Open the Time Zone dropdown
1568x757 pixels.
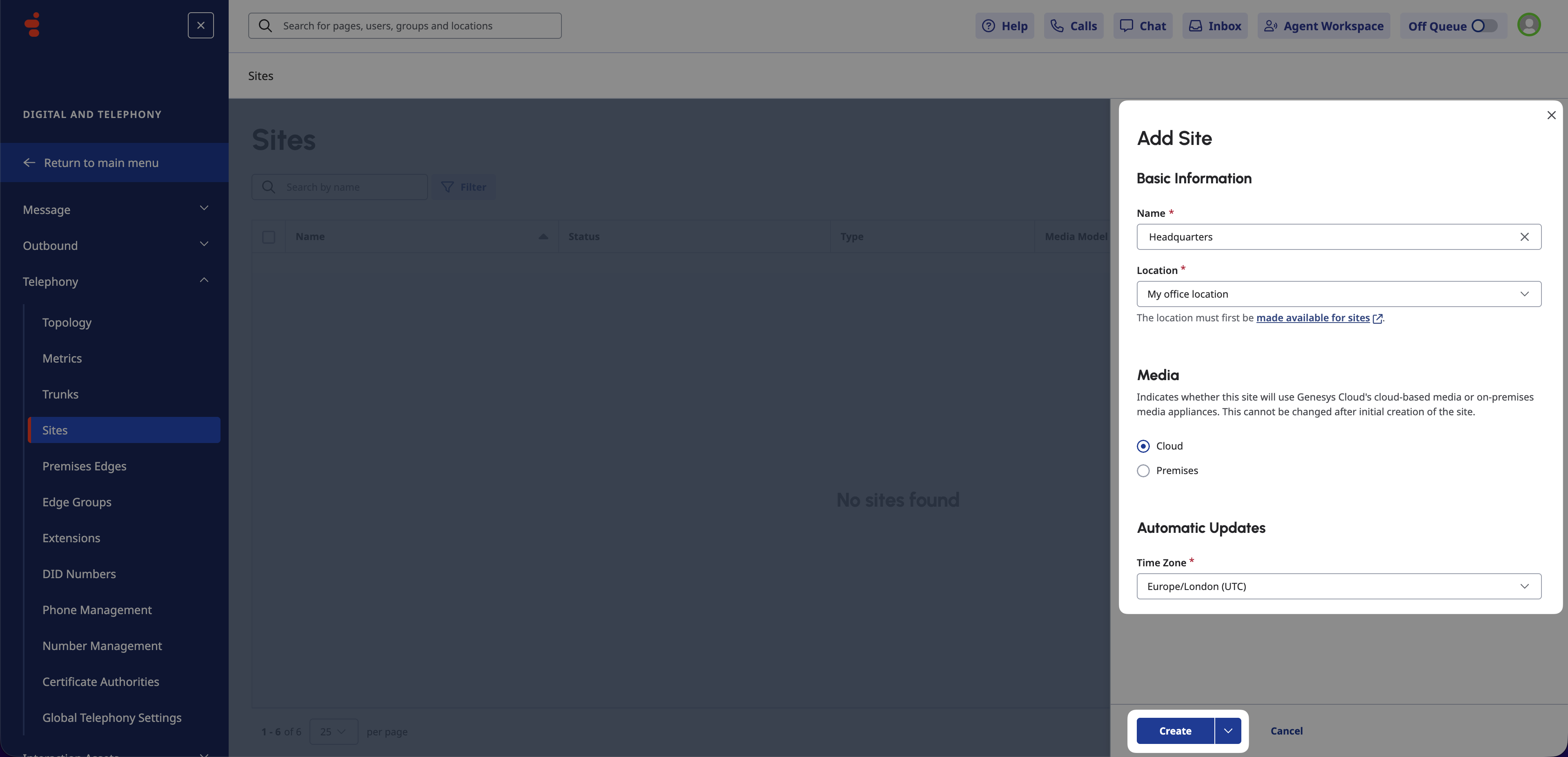1339,586
